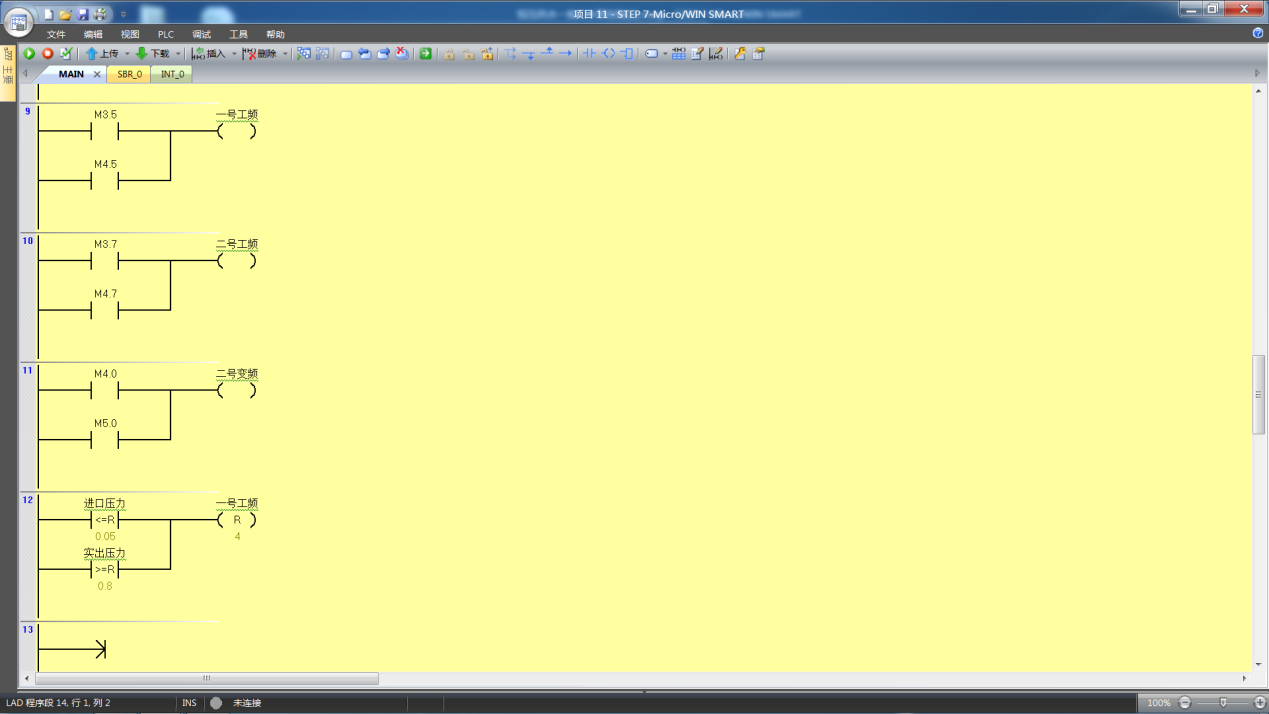The height and width of the screenshot is (714, 1269).
Task: Expand the symbol addressing dropdown arrow
Action: coord(665,54)
